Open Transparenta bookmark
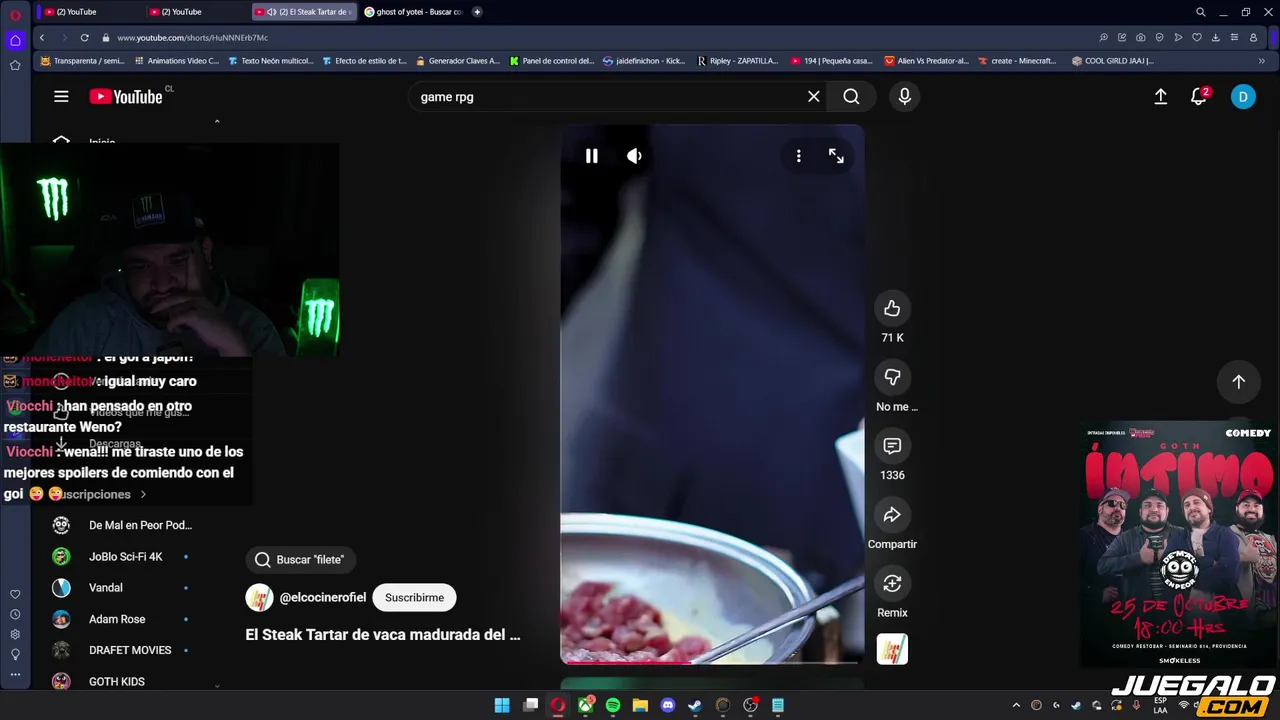Image resolution: width=1280 pixels, height=720 pixels. tap(82, 61)
